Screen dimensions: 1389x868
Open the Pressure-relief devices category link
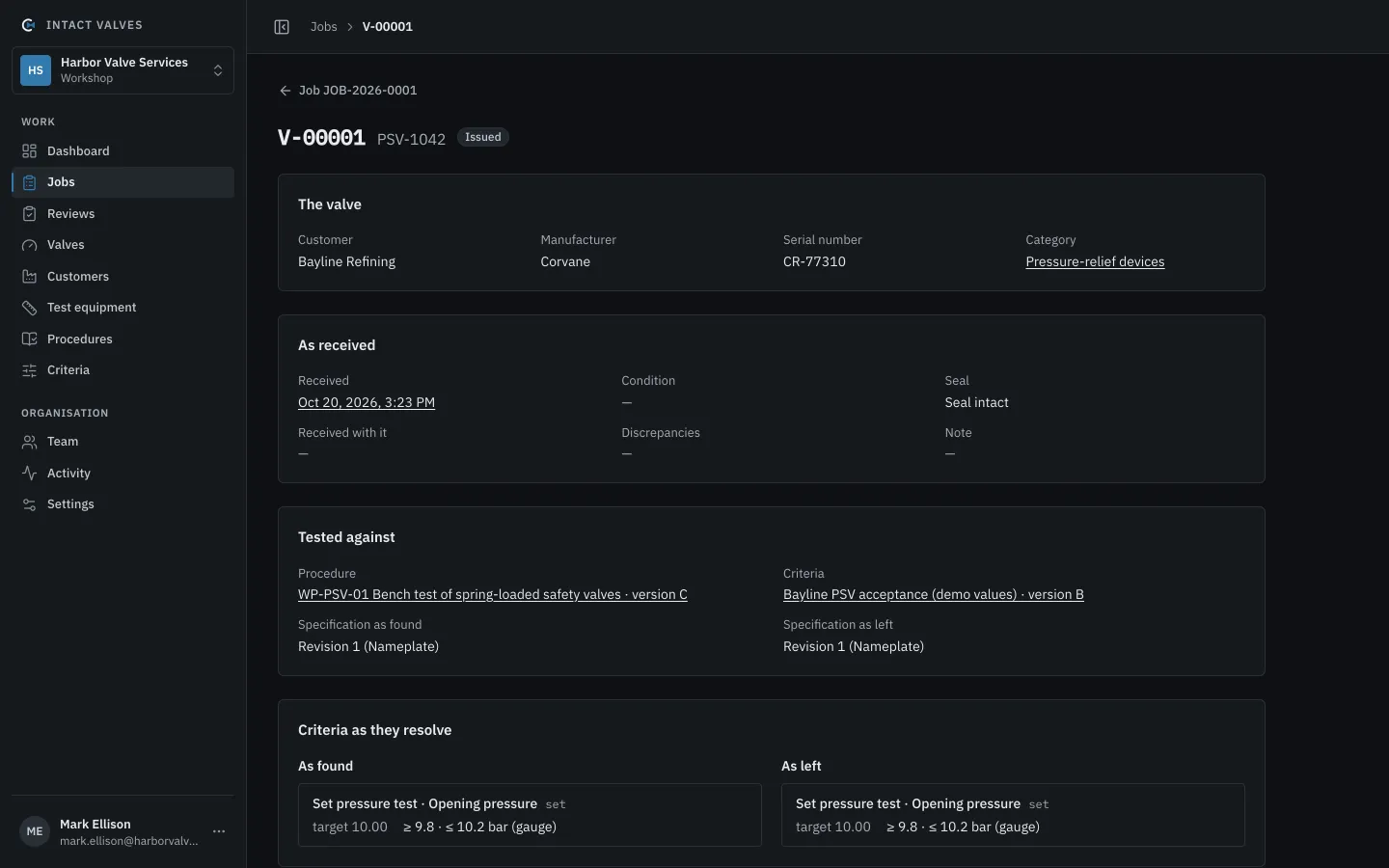(x=1095, y=262)
